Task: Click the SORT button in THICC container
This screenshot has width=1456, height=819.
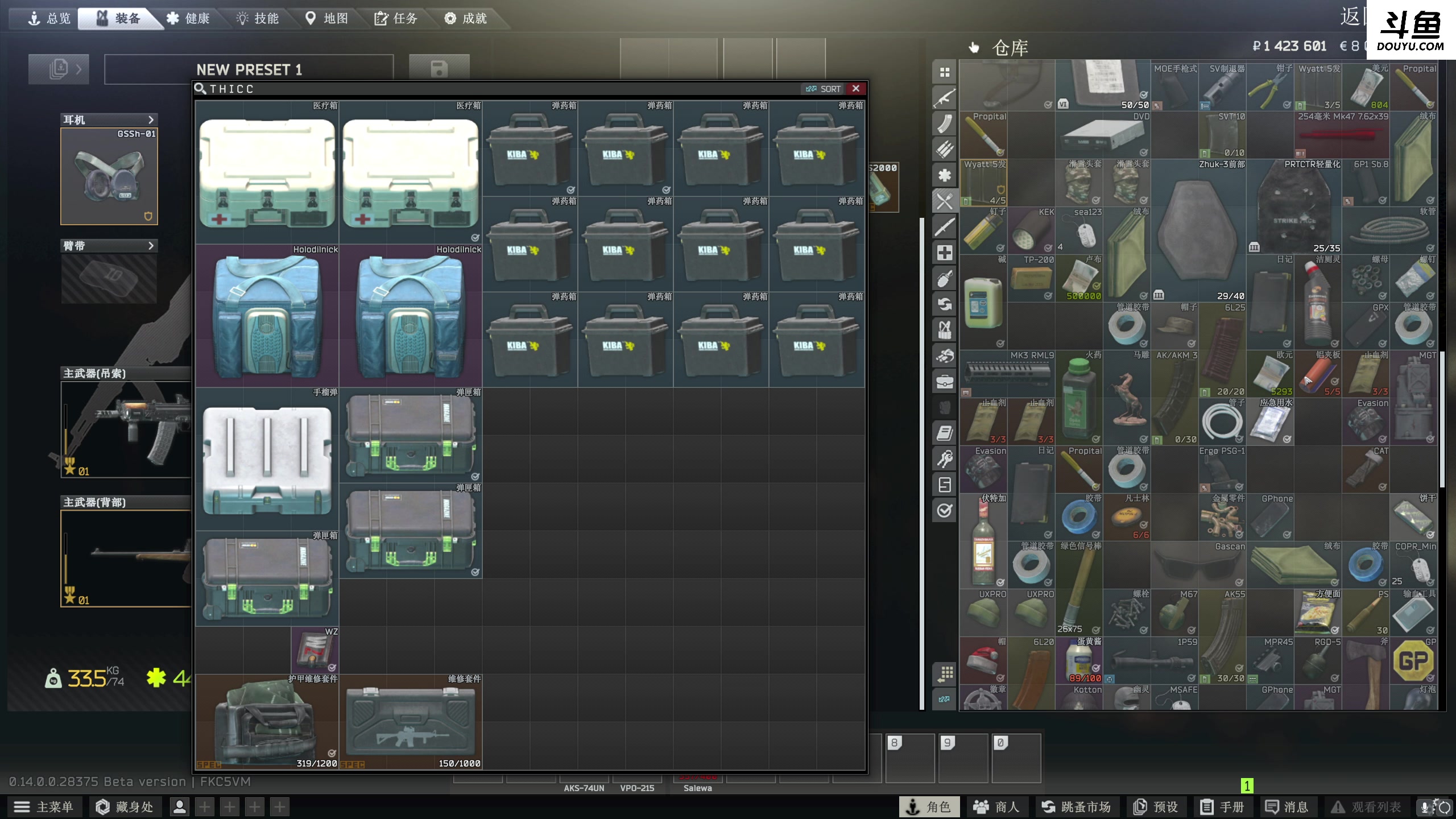Action: [x=823, y=89]
